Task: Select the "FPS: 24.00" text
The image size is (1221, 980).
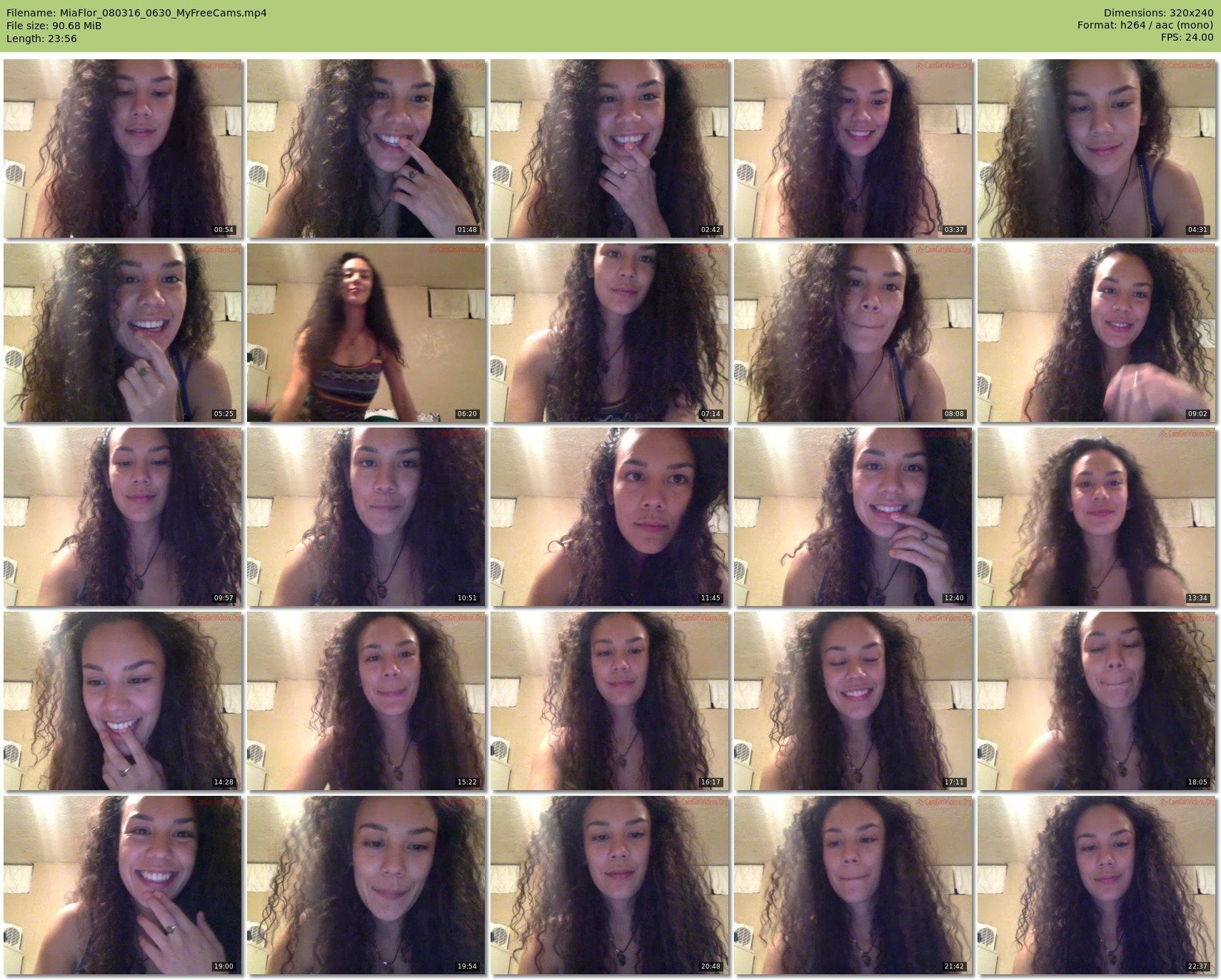Action: 1187,38
